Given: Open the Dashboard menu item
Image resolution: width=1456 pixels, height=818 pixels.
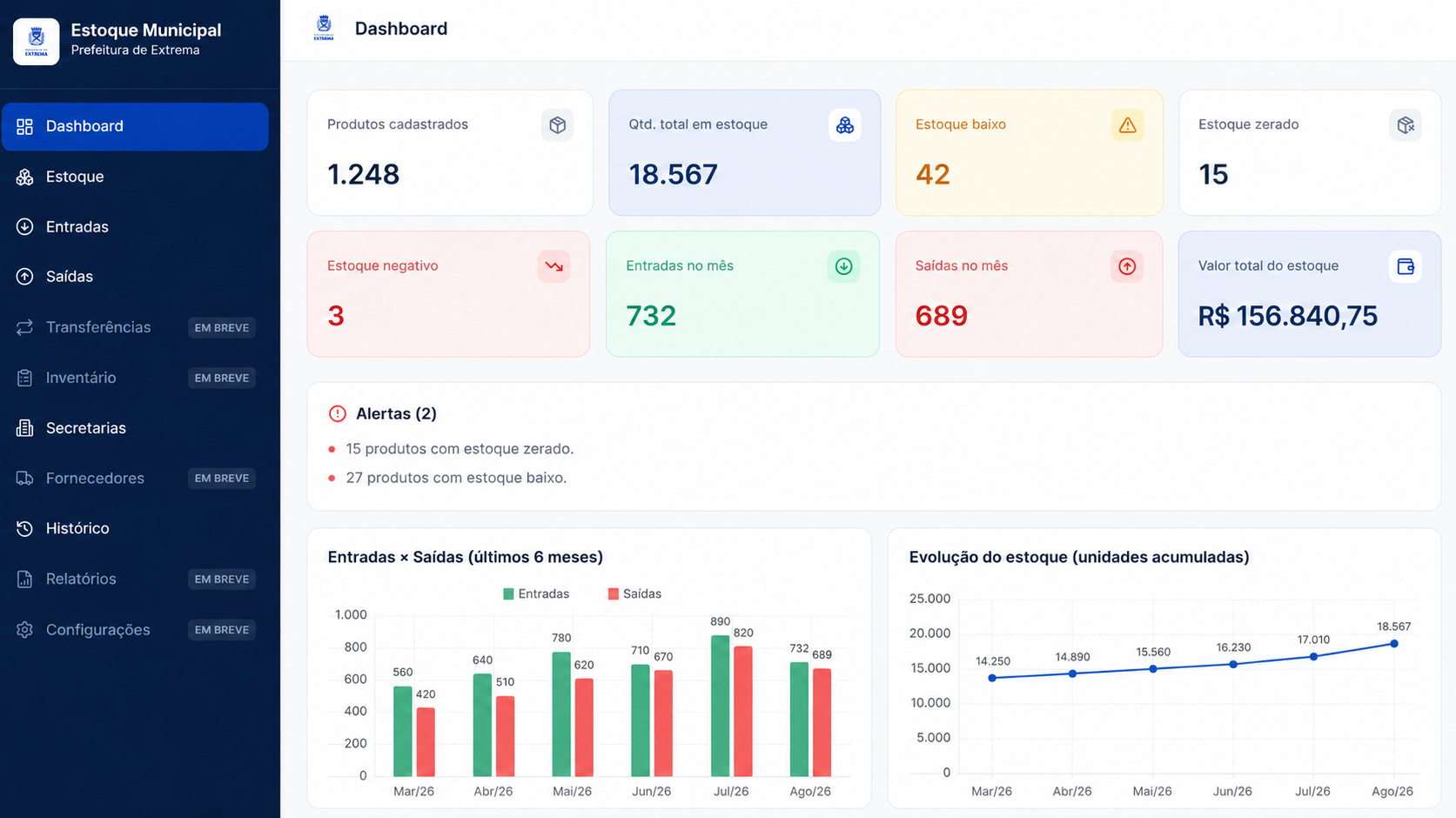Looking at the screenshot, I should (135, 126).
